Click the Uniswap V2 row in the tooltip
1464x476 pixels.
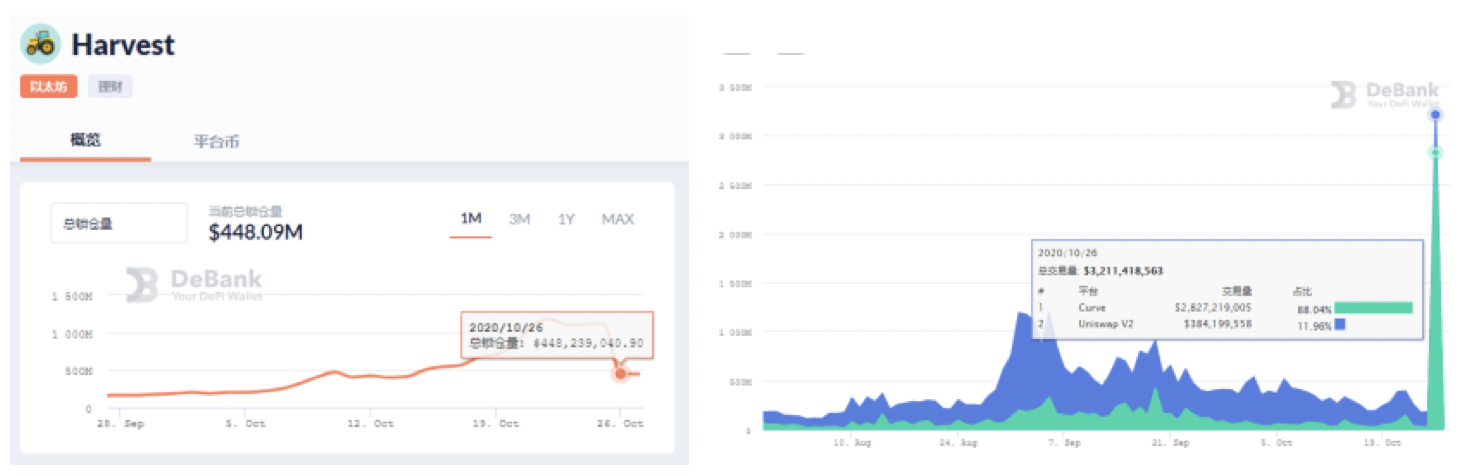1225,325
